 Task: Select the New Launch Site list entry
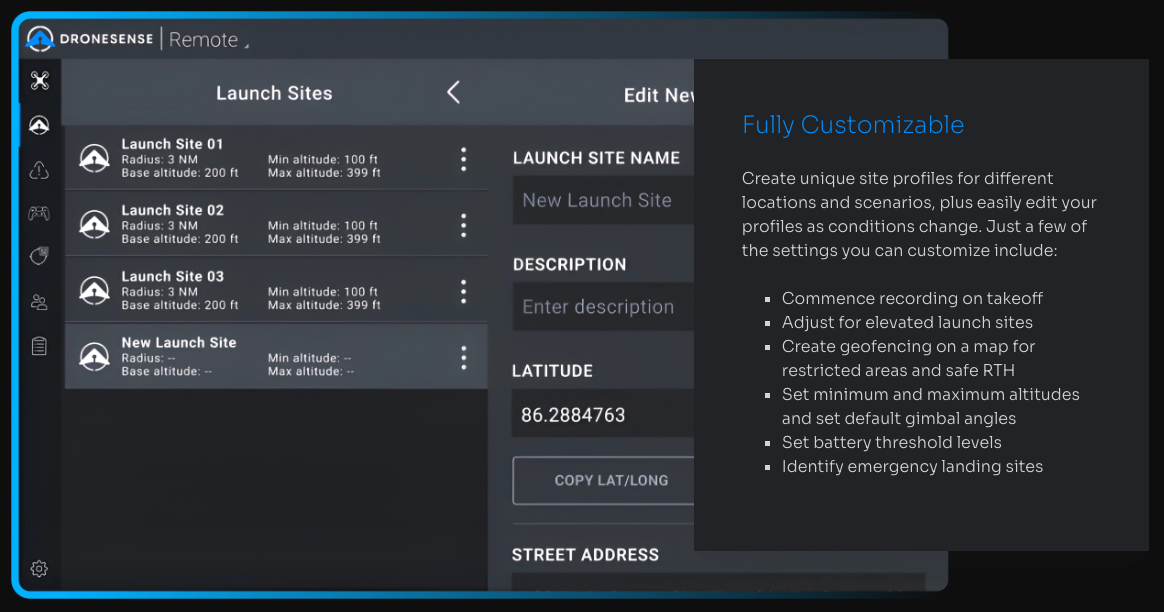250,356
